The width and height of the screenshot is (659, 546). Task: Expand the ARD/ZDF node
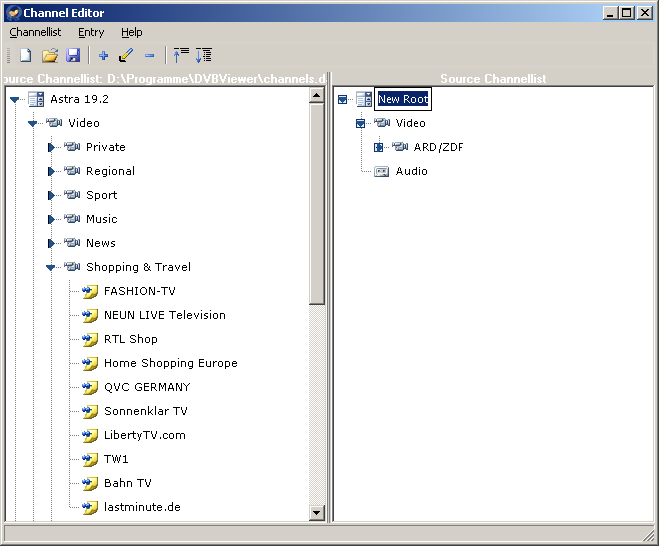point(378,148)
